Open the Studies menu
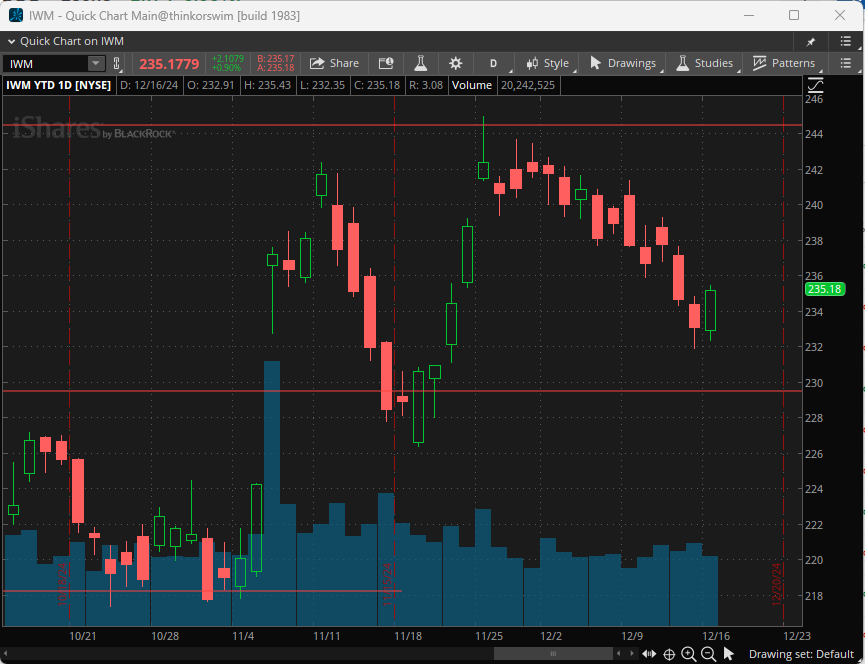The width and height of the screenshot is (865, 664). 704,63
